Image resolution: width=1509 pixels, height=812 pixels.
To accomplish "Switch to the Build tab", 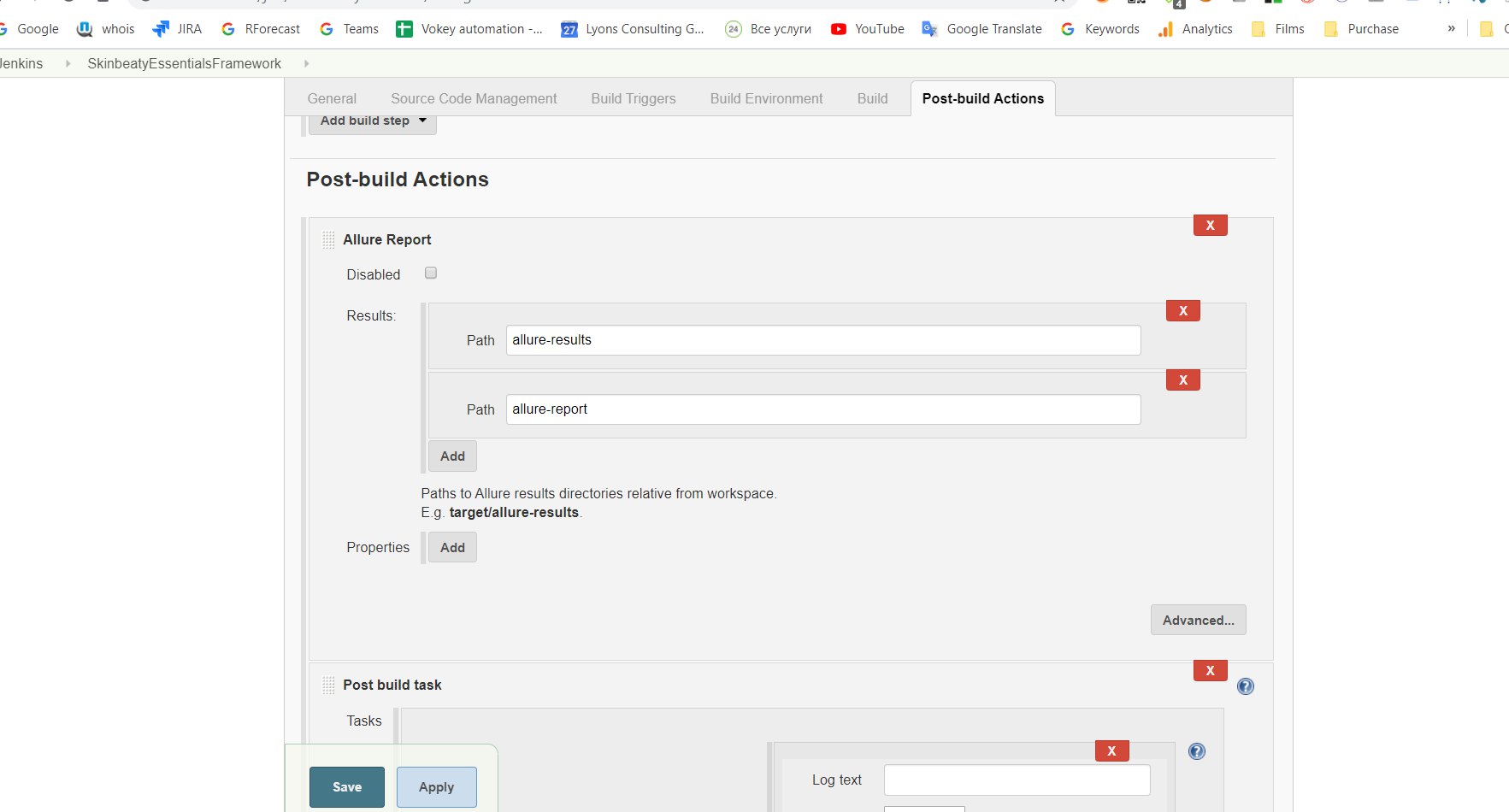I will tap(873, 99).
